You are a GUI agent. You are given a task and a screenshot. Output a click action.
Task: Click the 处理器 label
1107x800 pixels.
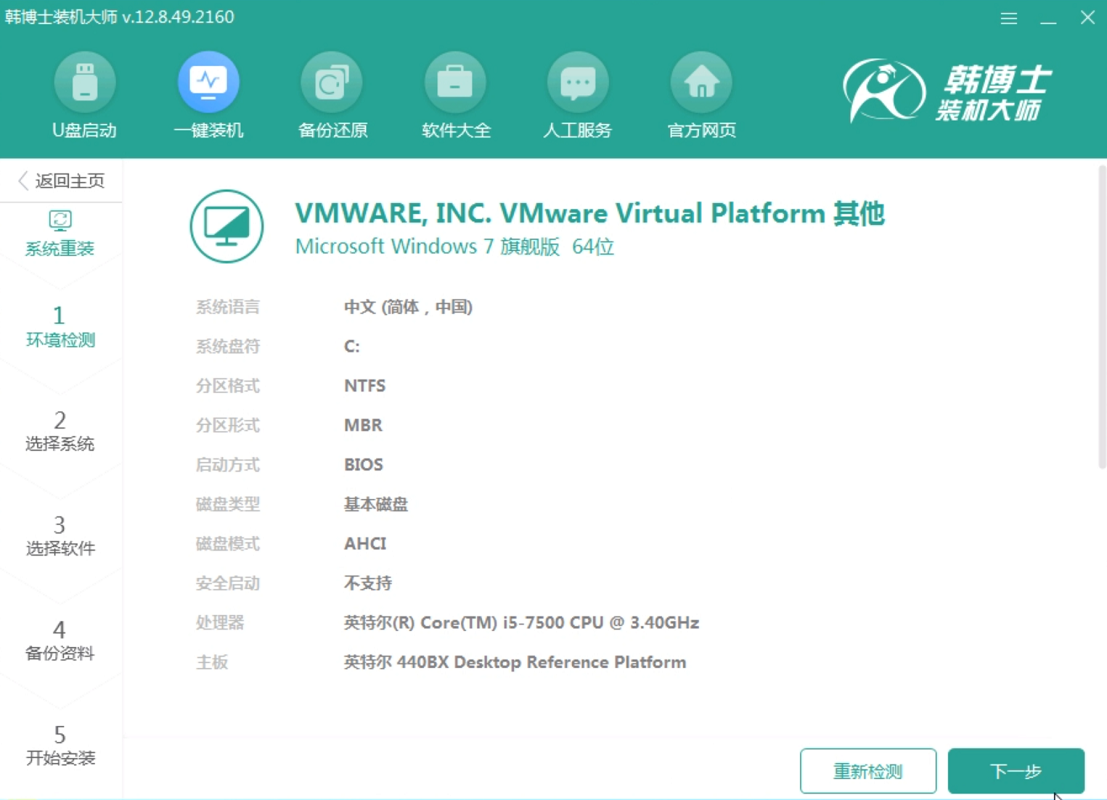coord(220,623)
